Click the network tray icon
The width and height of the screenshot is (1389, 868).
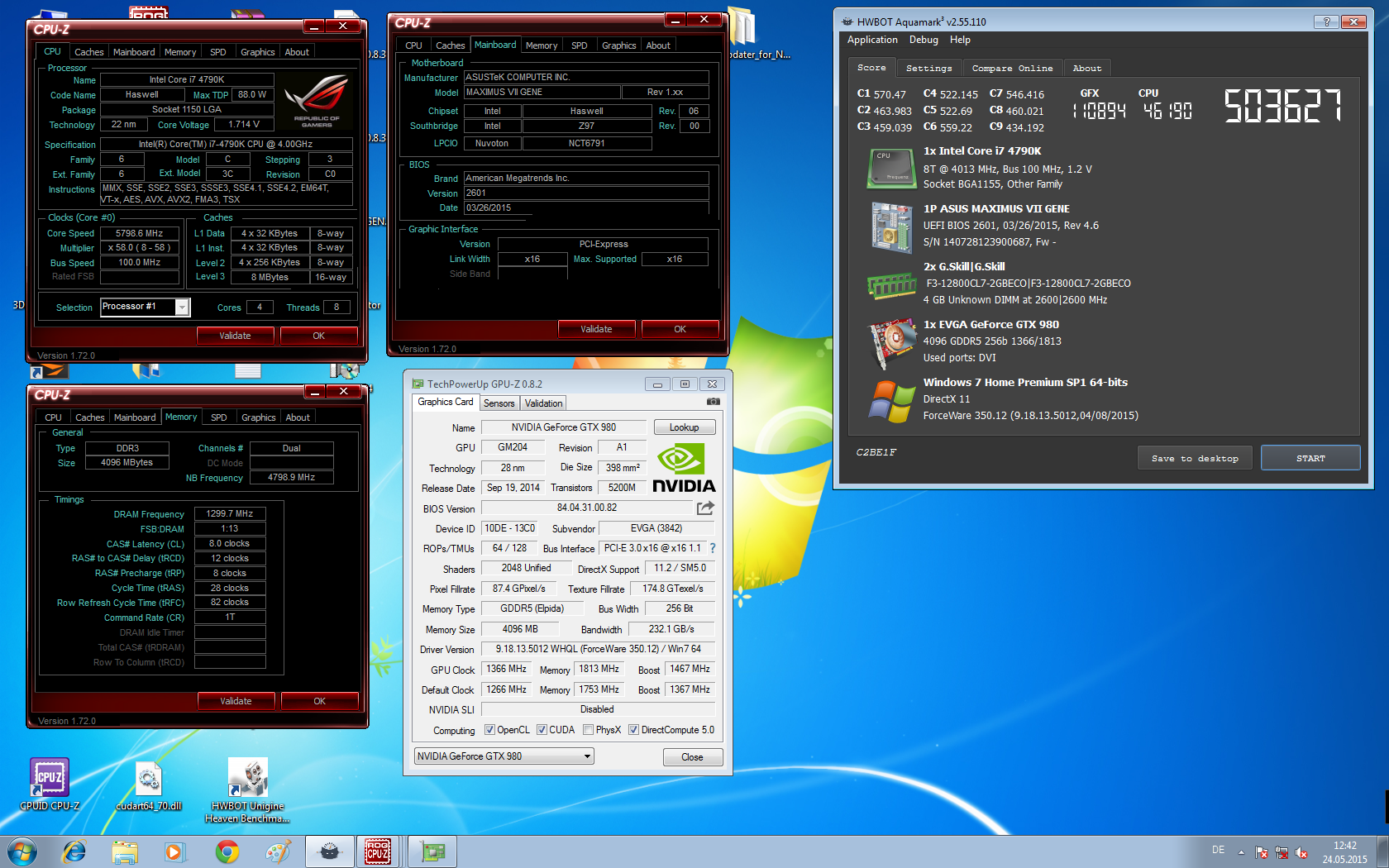(x=1282, y=852)
